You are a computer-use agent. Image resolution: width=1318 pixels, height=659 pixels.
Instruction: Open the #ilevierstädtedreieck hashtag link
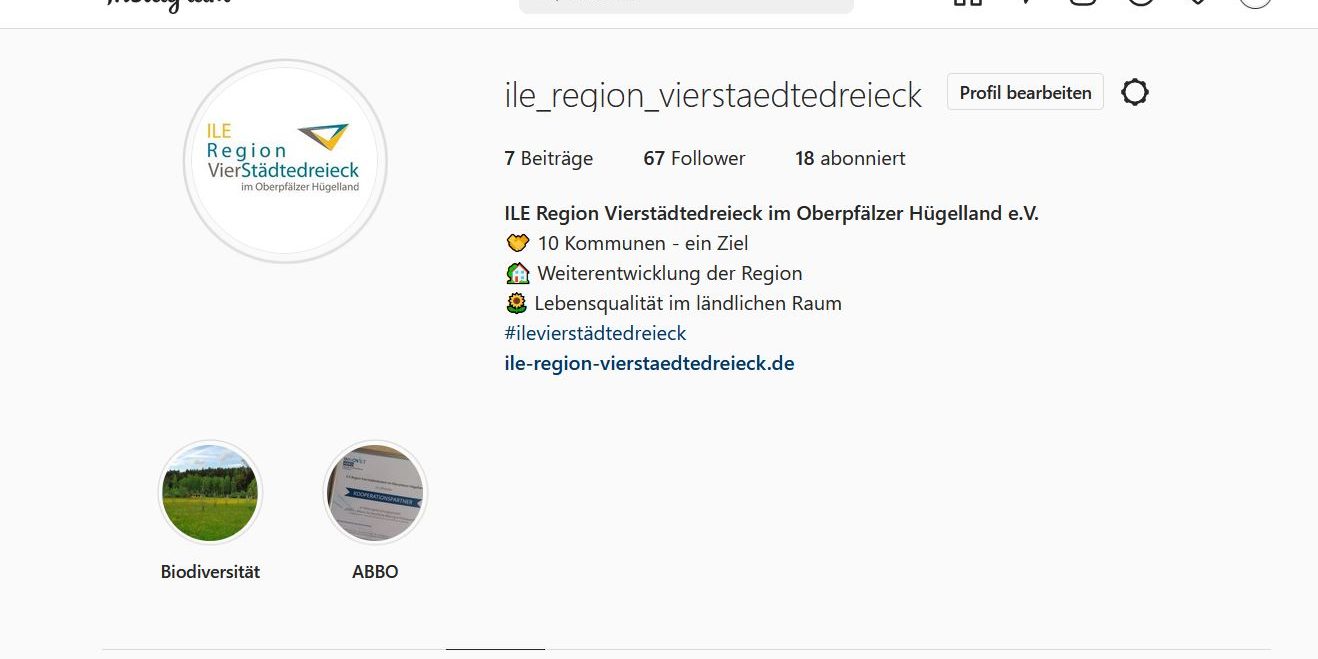click(x=595, y=333)
